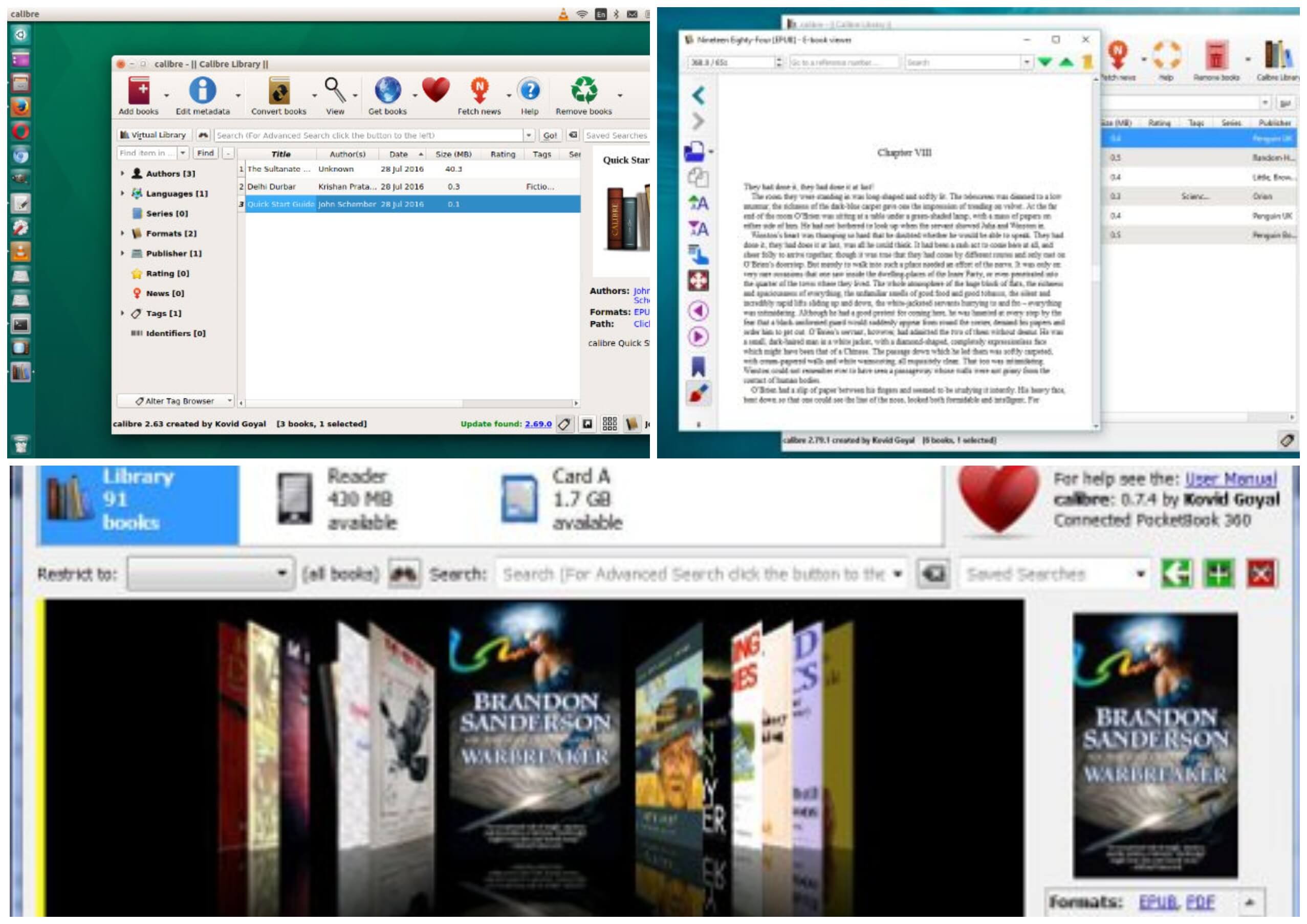Image resolution: width=1307 pixels, height=924 pixels.
Task: Open the Restrict to combo box
Action: 210,574
